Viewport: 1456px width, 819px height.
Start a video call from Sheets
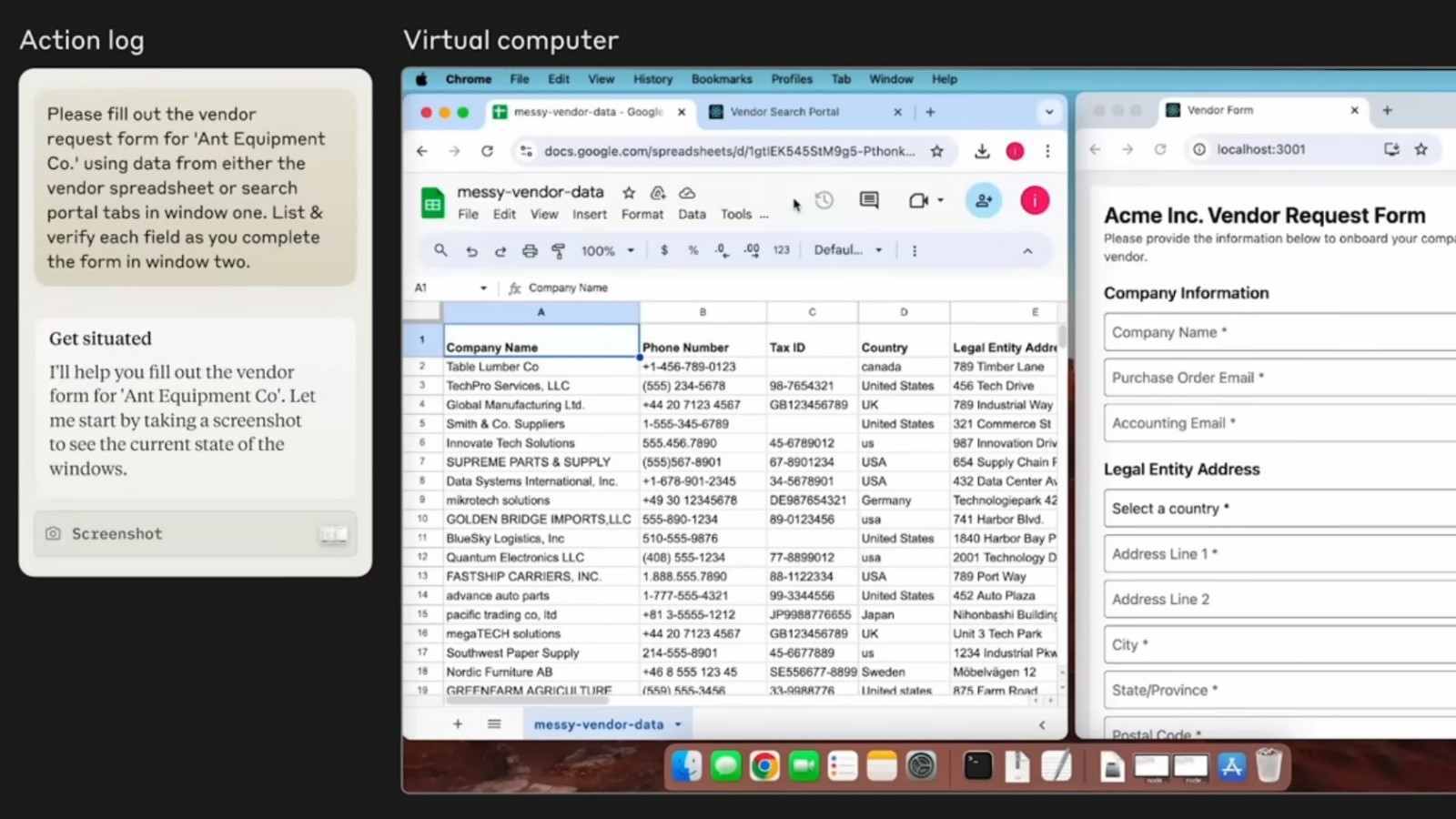pyautogui.click(x=918, y=200)
